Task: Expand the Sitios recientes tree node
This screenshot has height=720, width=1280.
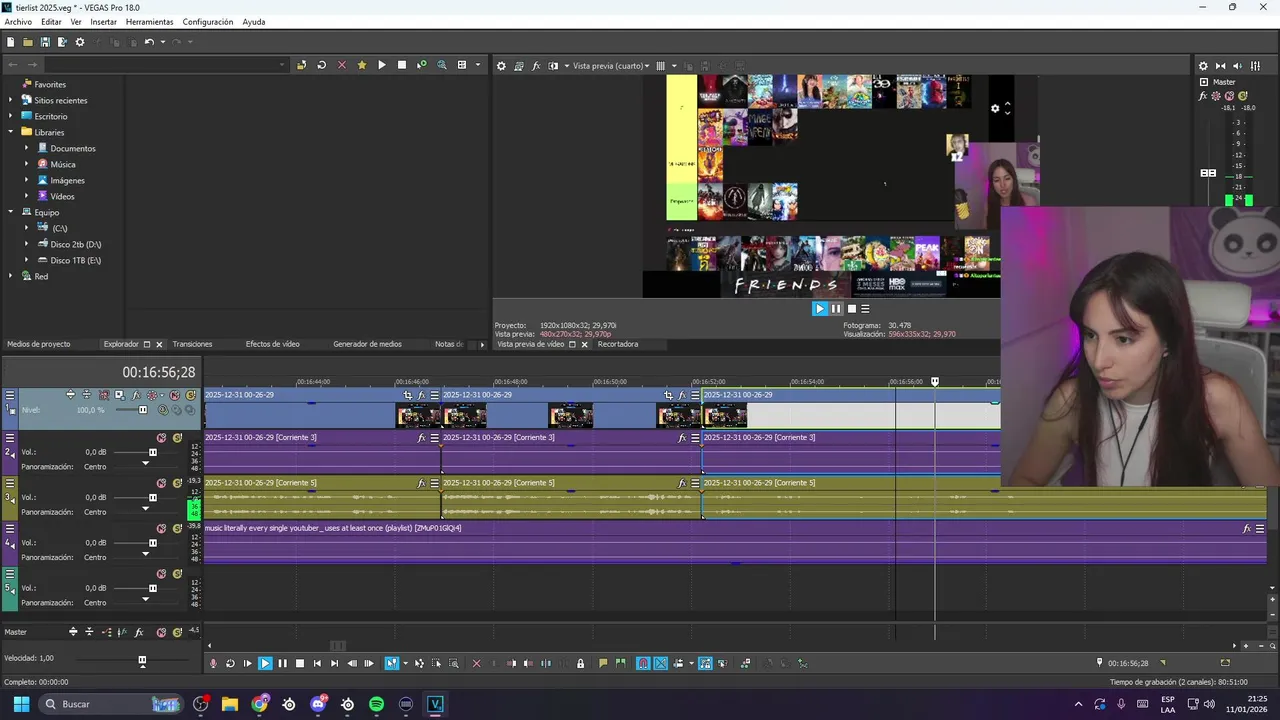Action: point(10,101)
